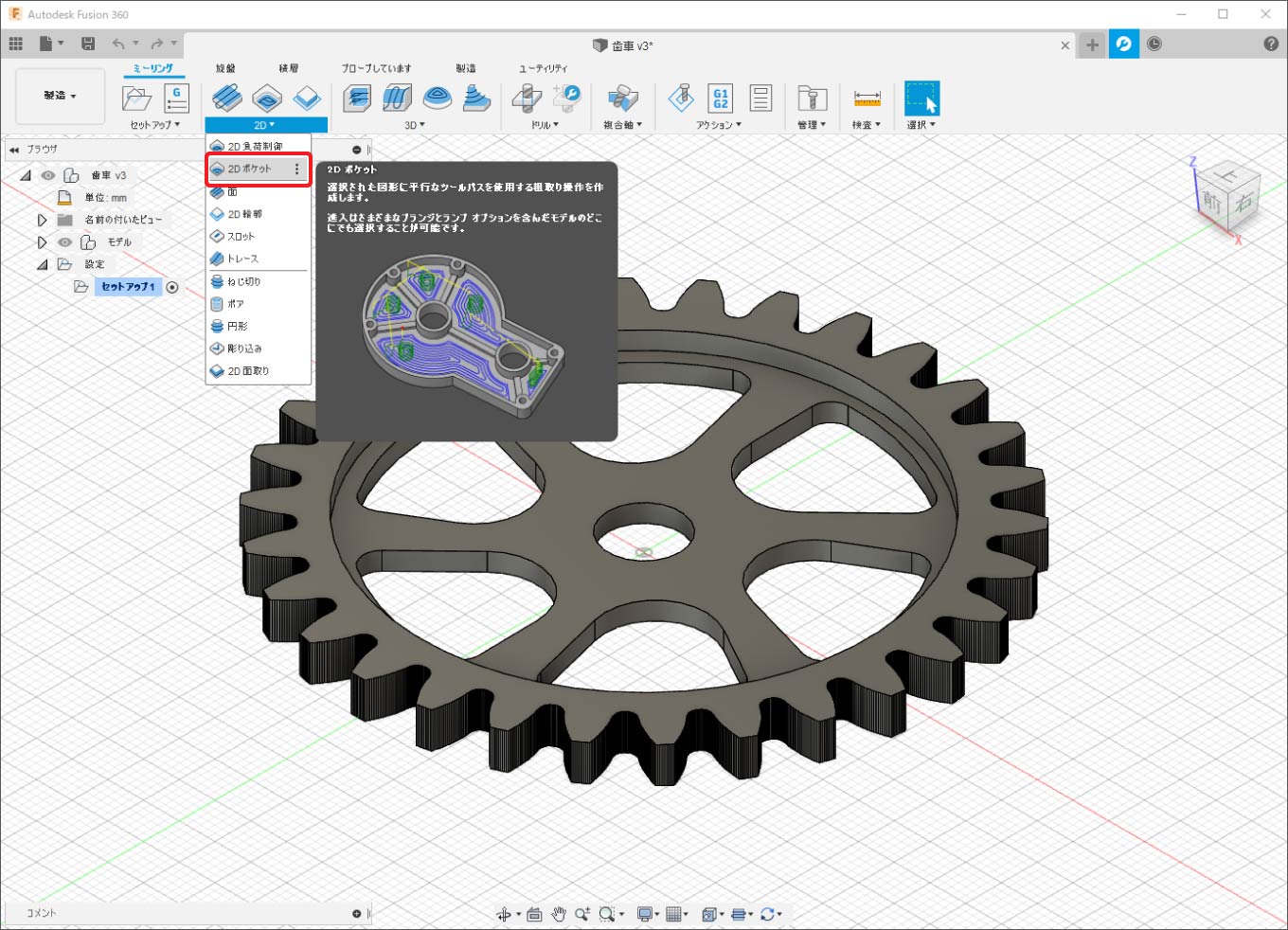Click the Save floppy disk icon

88,44
